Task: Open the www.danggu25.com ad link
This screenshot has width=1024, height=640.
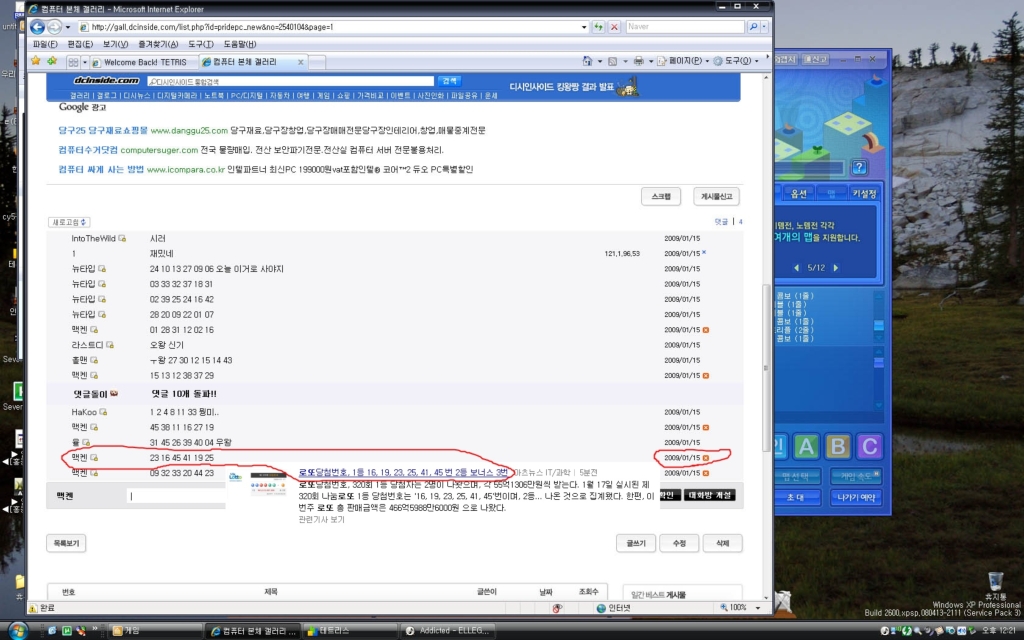Action: [189, 131]
